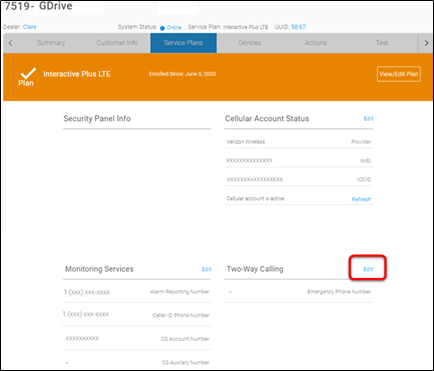Switch to the Customer Info tab
The width and height of the screenshot is (434, 371).
[117, 43]
